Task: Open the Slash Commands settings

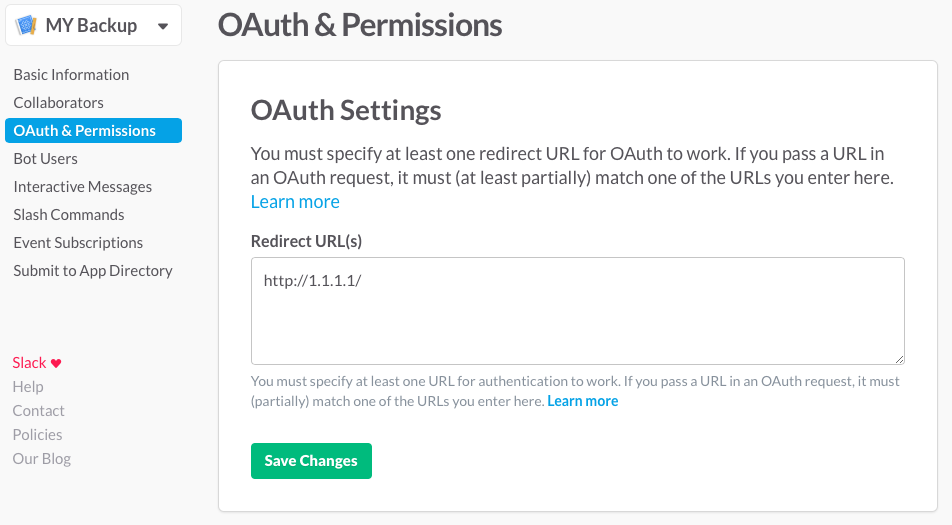Action: pyautogui.click(x=68, y=215)
